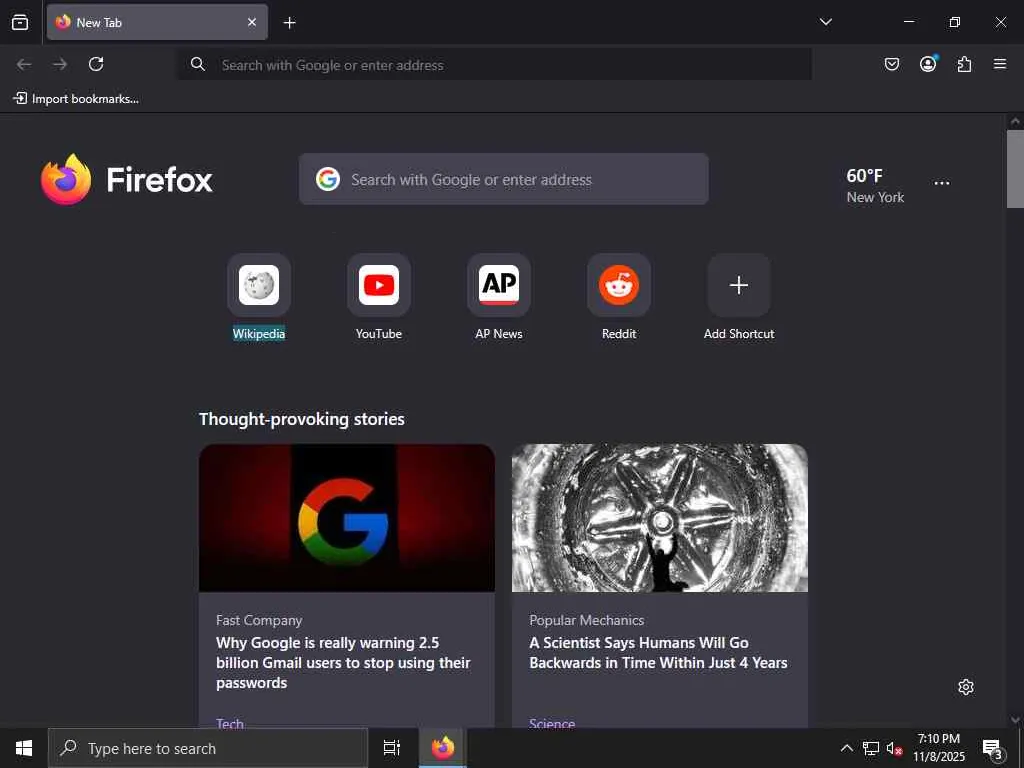Open the Firefox account icon
The height and width of the screenshot is (768, 1024).
[928, 63]
